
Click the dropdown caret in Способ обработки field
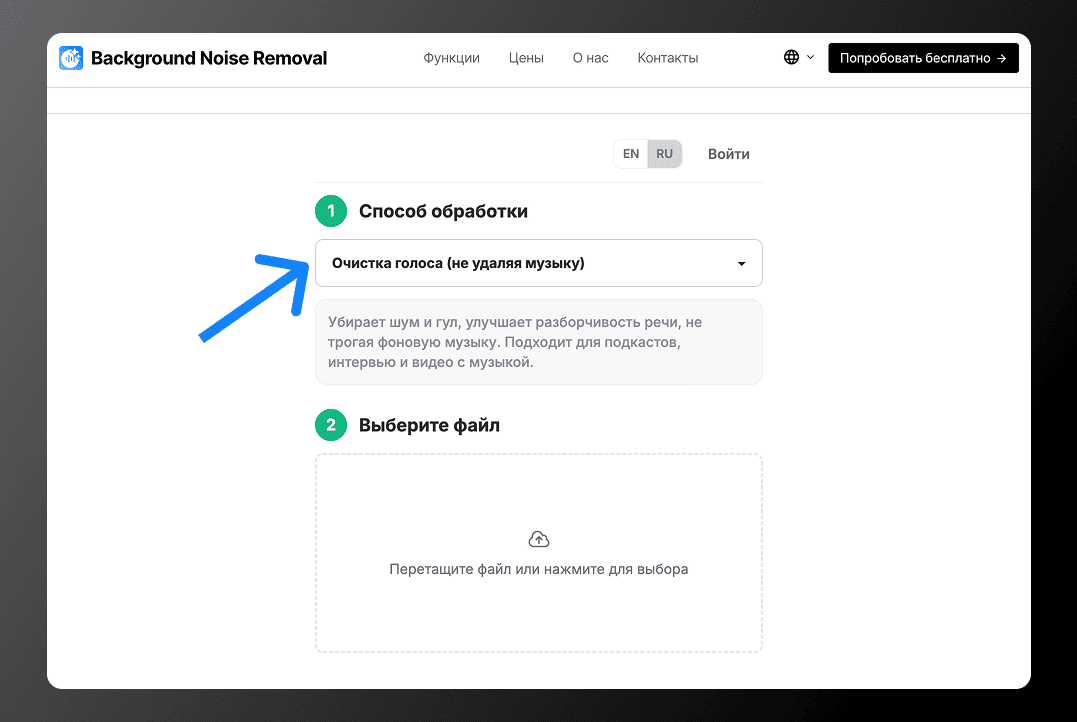point(741,264)
